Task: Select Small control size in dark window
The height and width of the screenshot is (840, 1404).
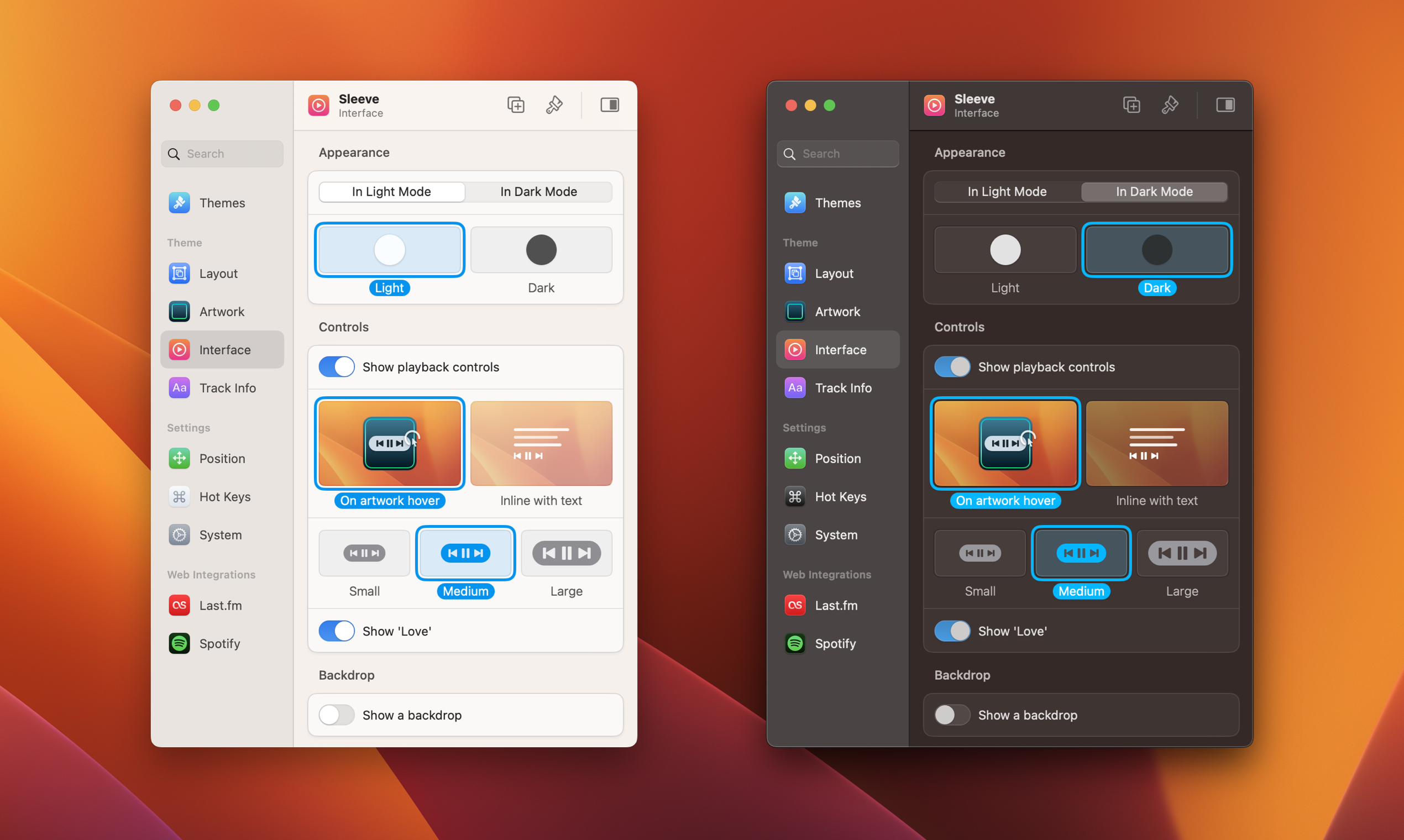Action: [979, 553]
